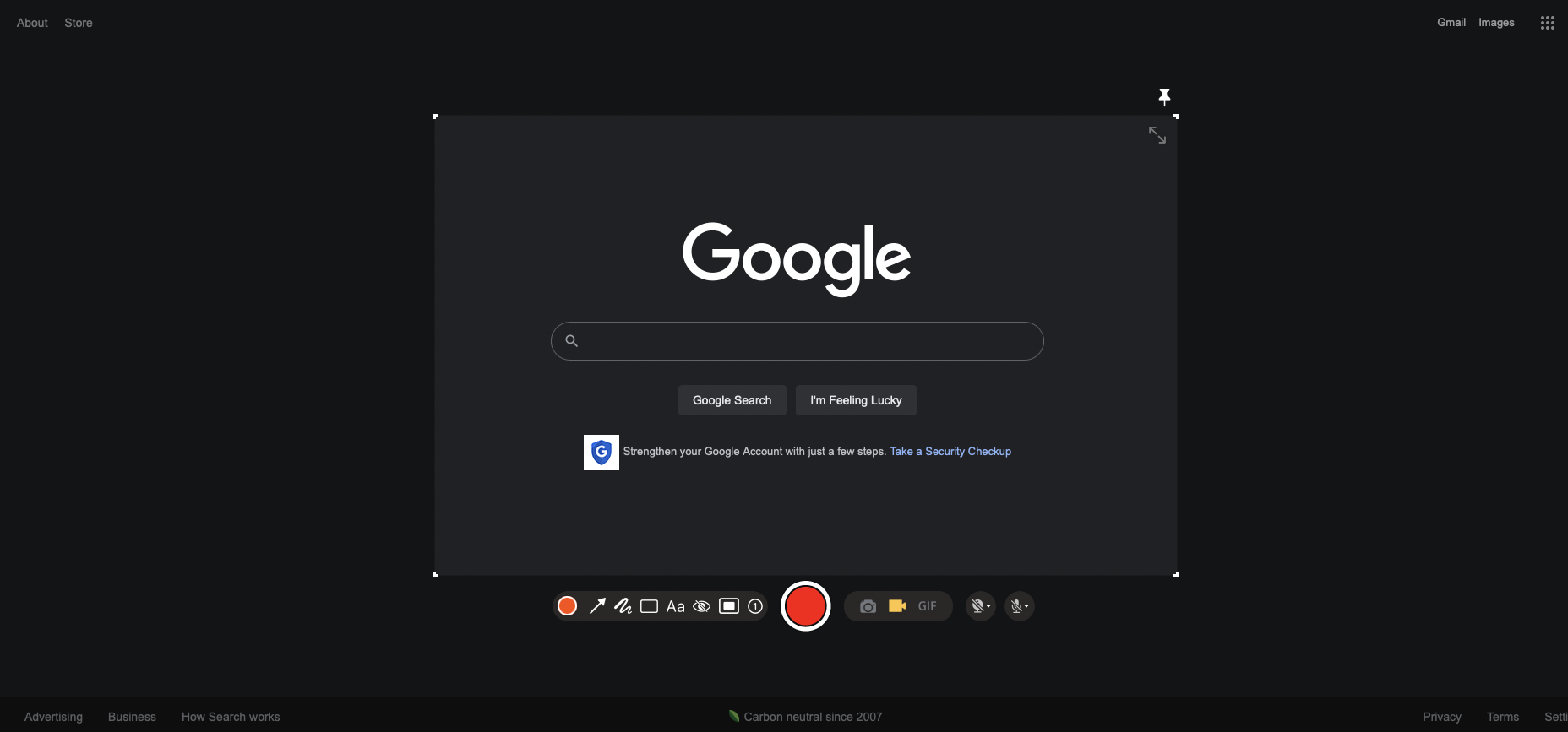
Task: Open the microphone source dropdown
Action: click(1020, 606)
